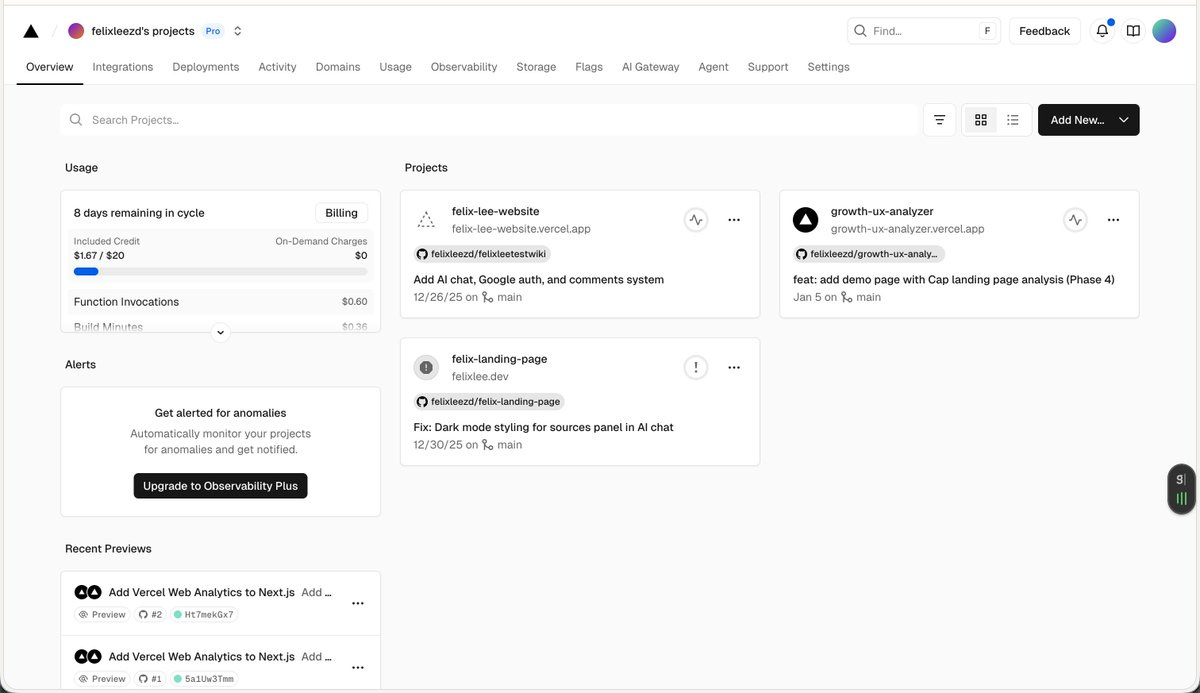This screenshot has width=1200, height=693.
Task: Open felix-lee-website project name
Action: click(x=495, y=212)
